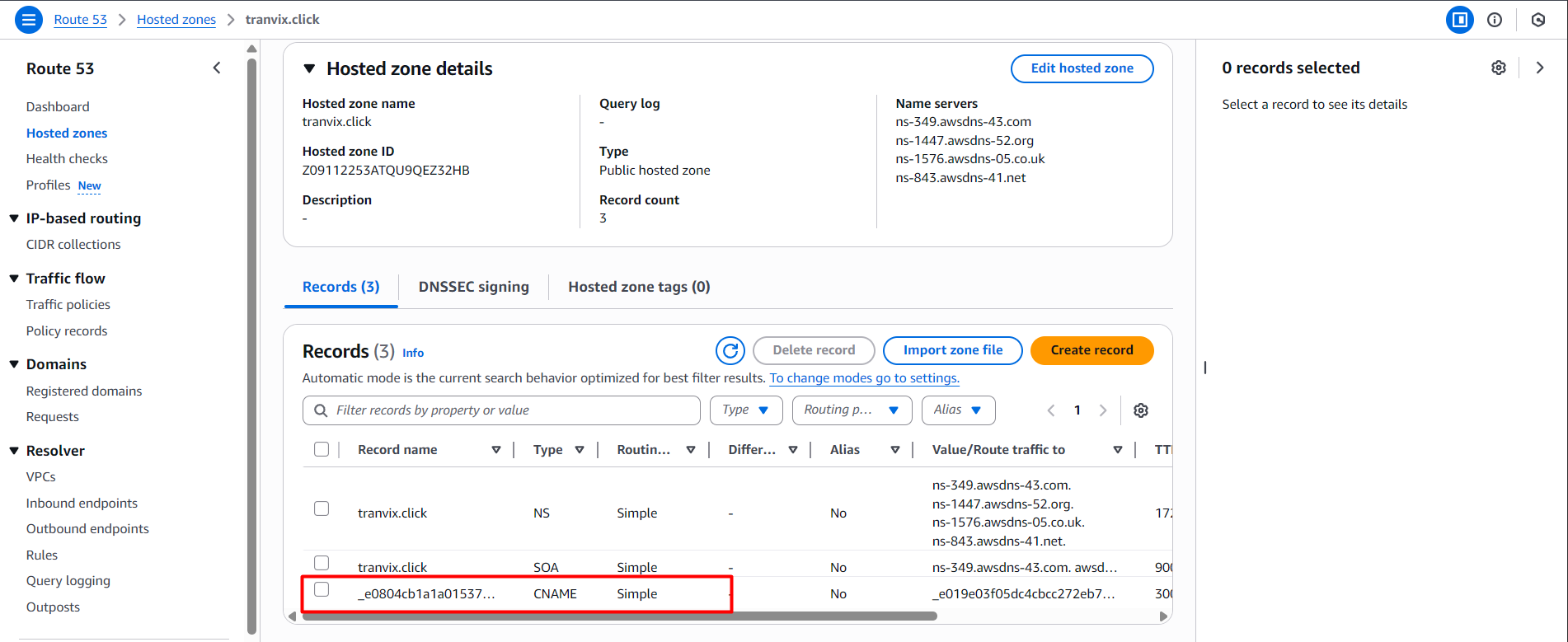Switch to the DNSSEC signing tab
This screenshot has width=1568, height=642.
473,287
